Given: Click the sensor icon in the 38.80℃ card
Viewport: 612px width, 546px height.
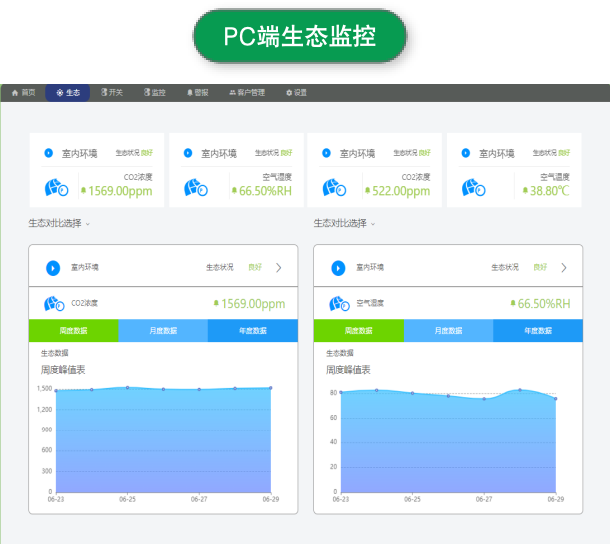Looking at the screenshot, I should [x=474, y=188].
